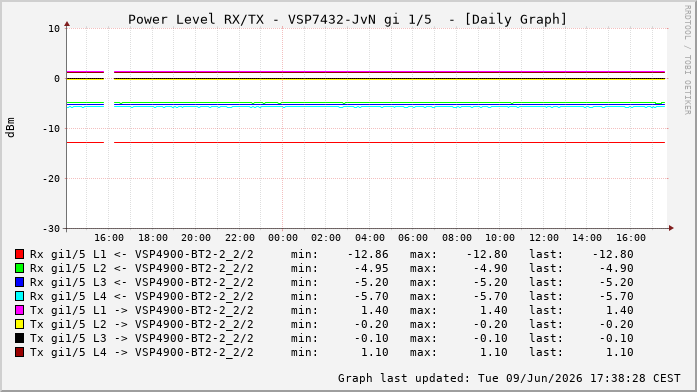Click Rx L4 max value -5.70
Screen dimensions: 697x392
point(490,296)
